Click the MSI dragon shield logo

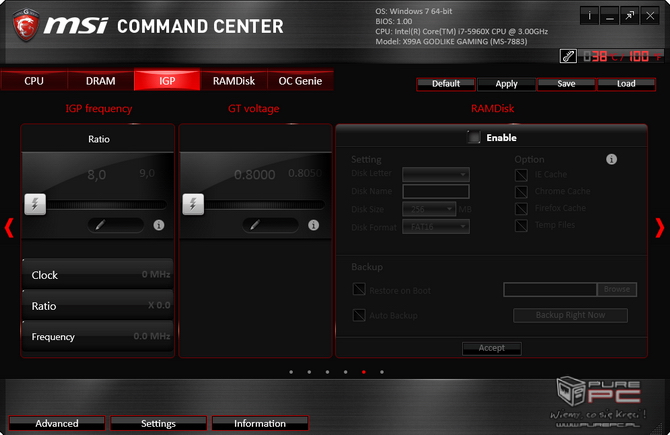[x=26, y=25]
